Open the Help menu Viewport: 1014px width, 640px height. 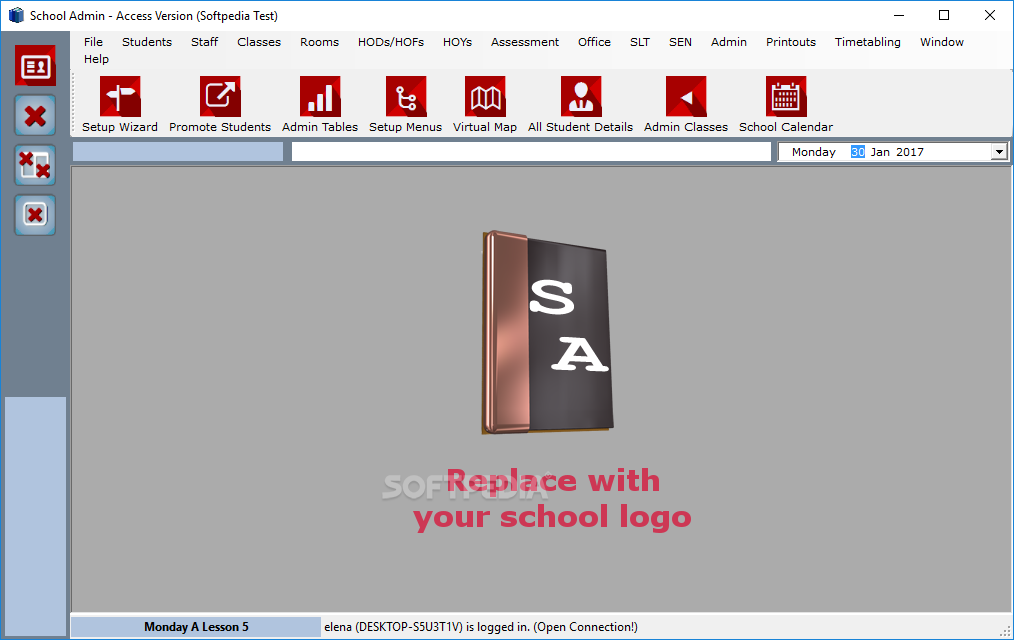[x=96, y=59]
